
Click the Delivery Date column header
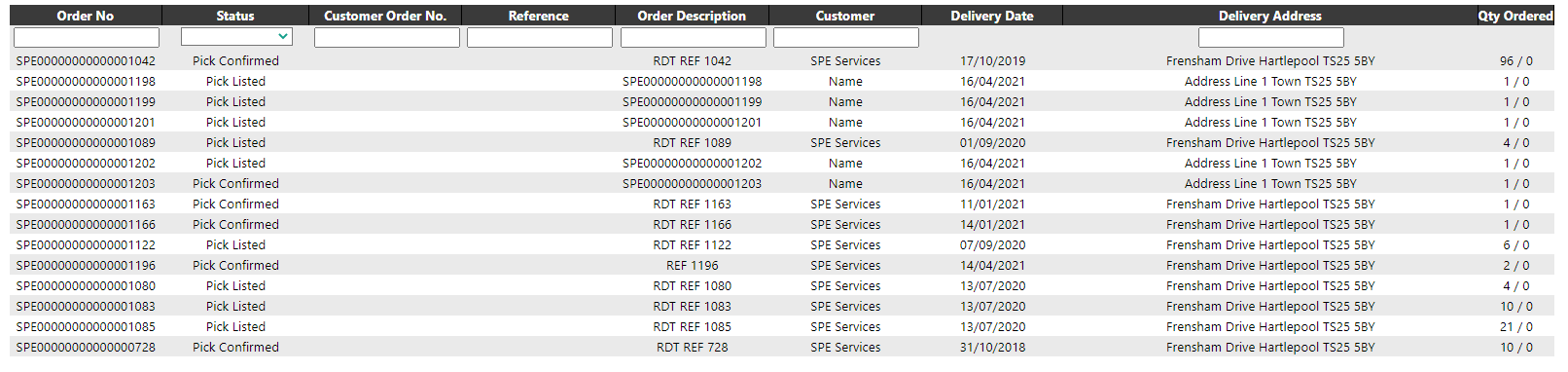(992, 16)
